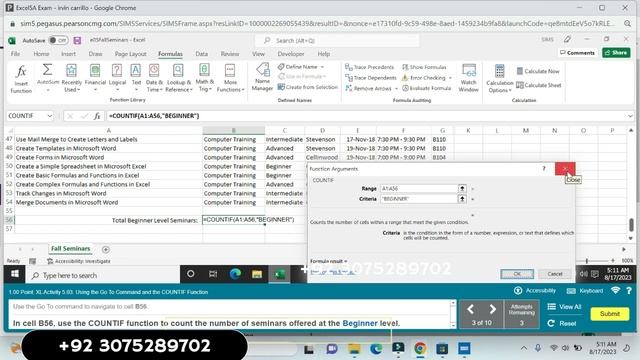The height and width of the screenshot is (360, 640).
Task: Collapse the Range field dialog button
Action: point(462,189)
